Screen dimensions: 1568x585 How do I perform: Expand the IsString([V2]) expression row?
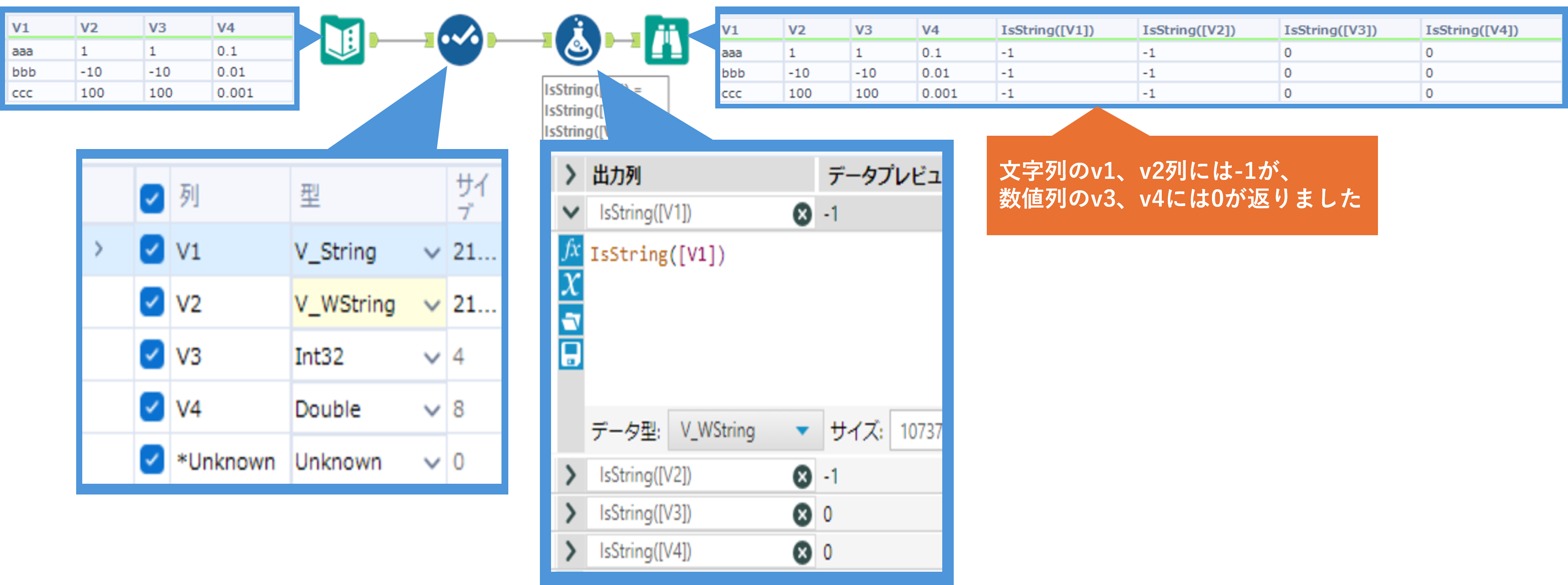coord(570,475)
